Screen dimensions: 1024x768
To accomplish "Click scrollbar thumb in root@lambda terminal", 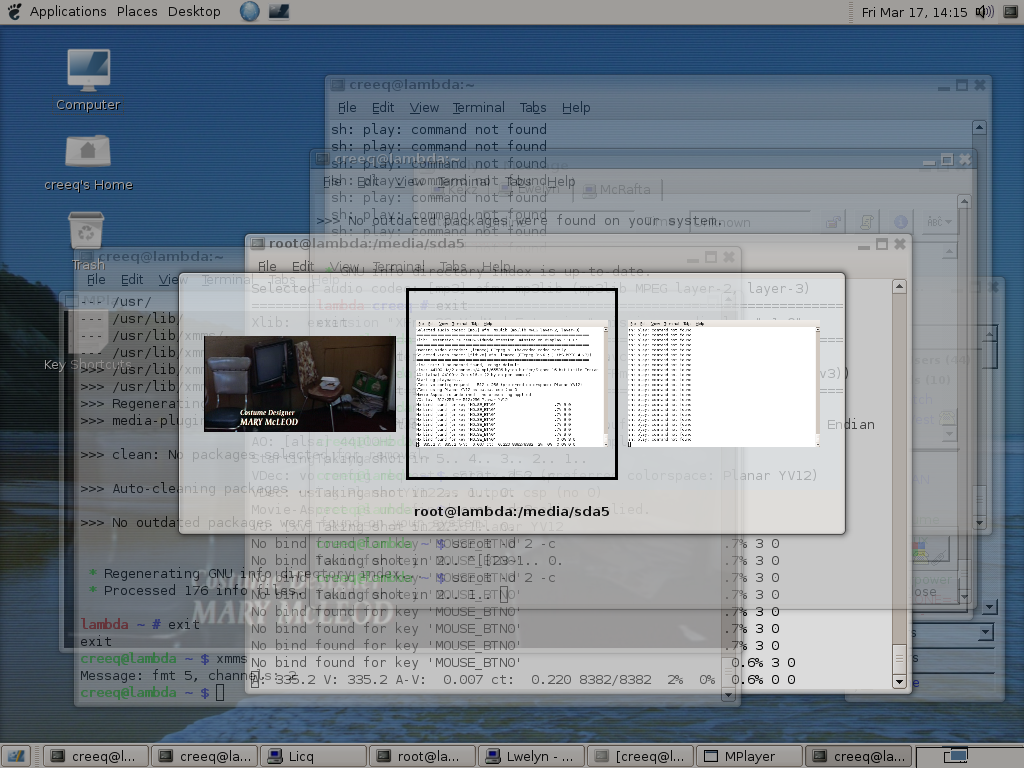I will [x=899, y=658].
